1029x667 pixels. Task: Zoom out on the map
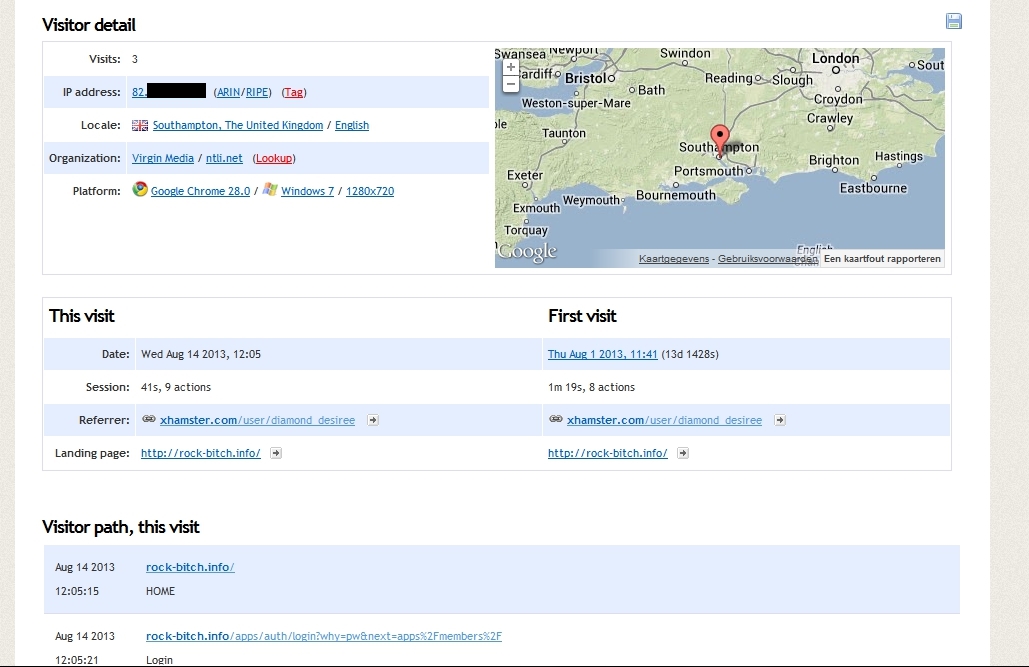(511, 84)
